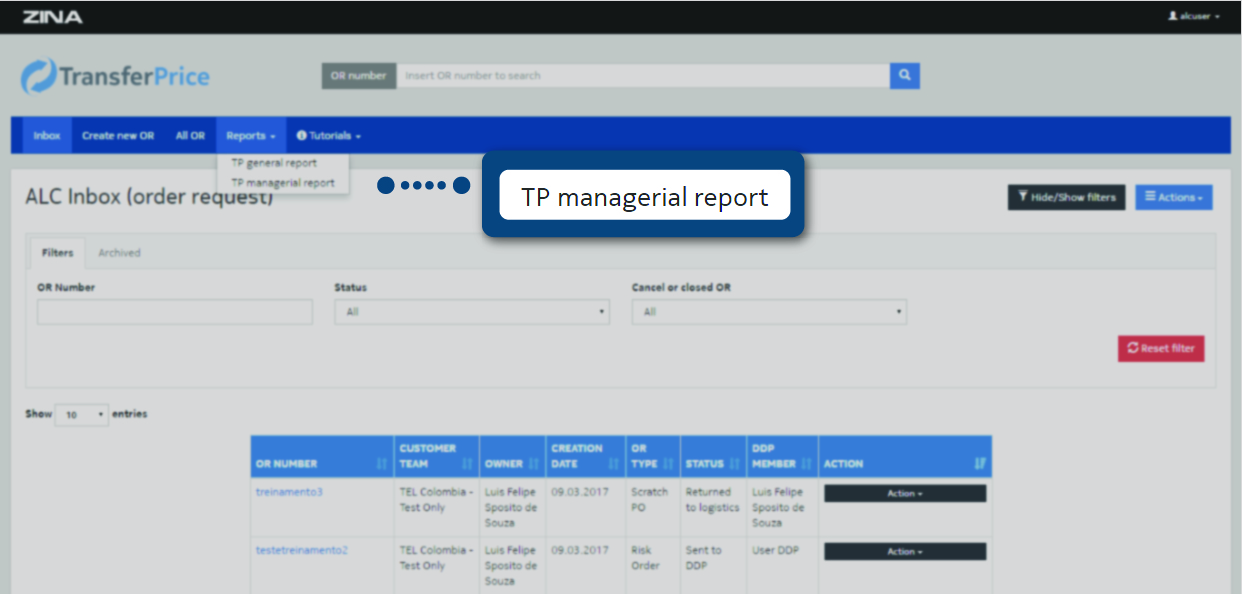This screenshot has height=594, width=1242.
Task: Choose TP general report from menu
Action: [x=274, y=163]
